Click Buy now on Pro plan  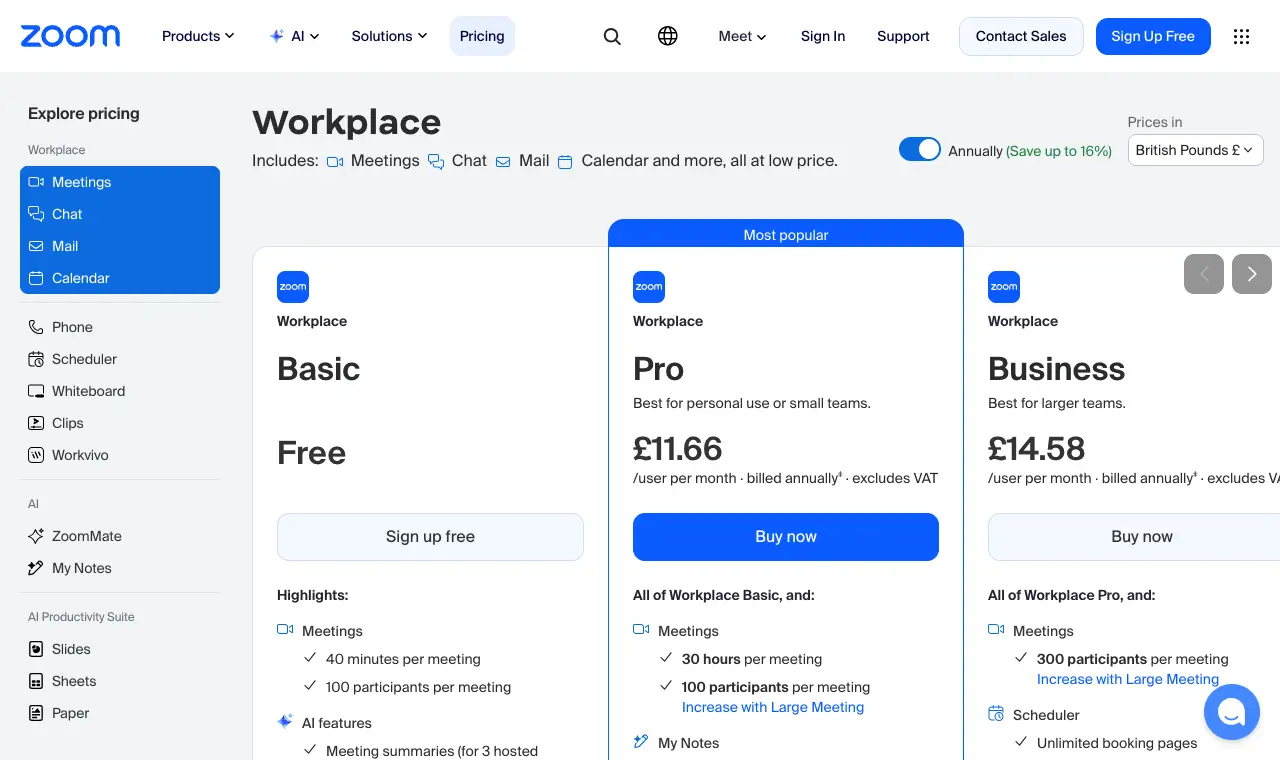(x=786, y=537)
